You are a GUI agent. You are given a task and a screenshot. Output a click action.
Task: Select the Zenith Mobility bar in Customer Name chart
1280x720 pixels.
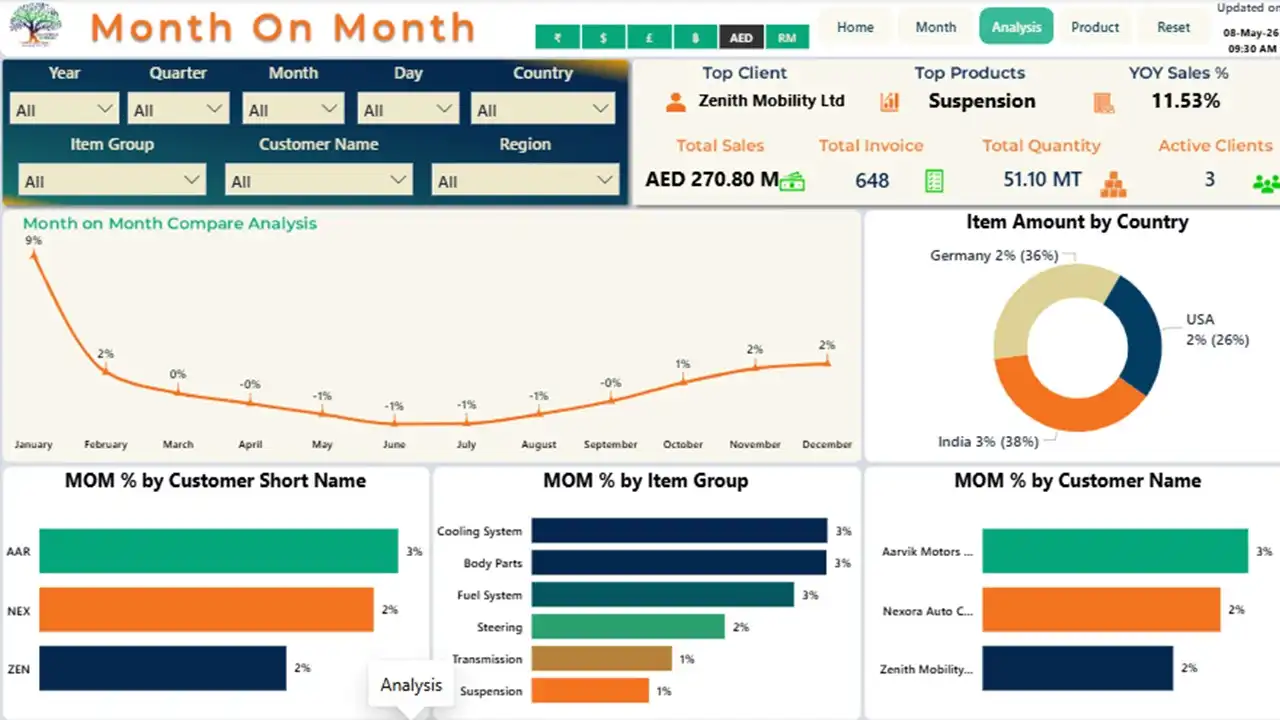[x=1077, y=667]
